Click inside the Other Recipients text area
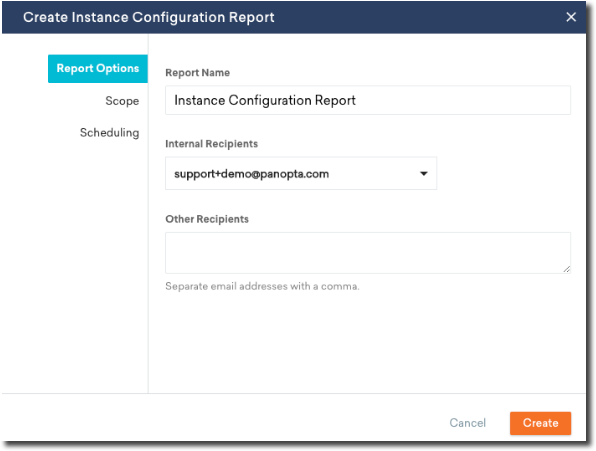Viewport: 596px width, 451px height. [x=368, y=253]
